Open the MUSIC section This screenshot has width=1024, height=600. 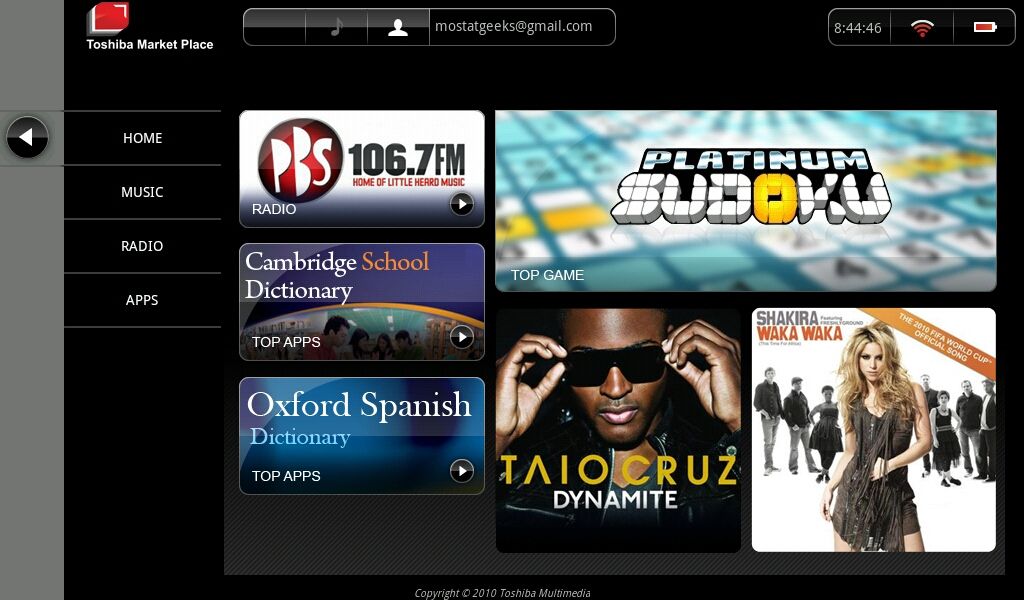[x=142, y=192]
